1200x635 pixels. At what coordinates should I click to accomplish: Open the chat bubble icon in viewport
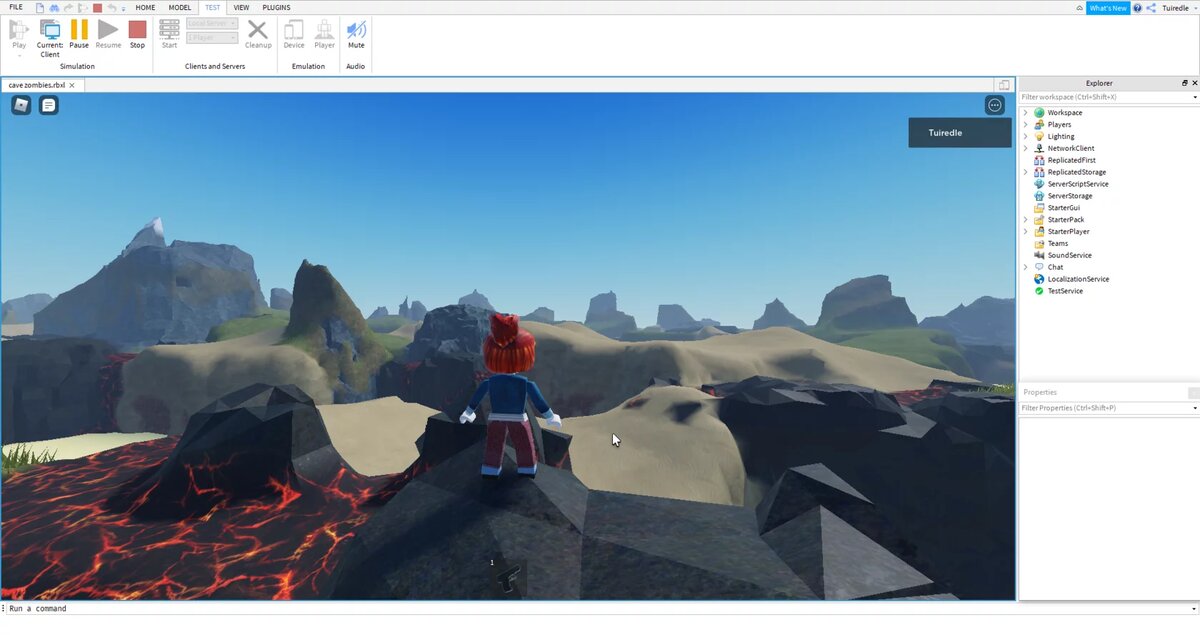coord(48,105)
